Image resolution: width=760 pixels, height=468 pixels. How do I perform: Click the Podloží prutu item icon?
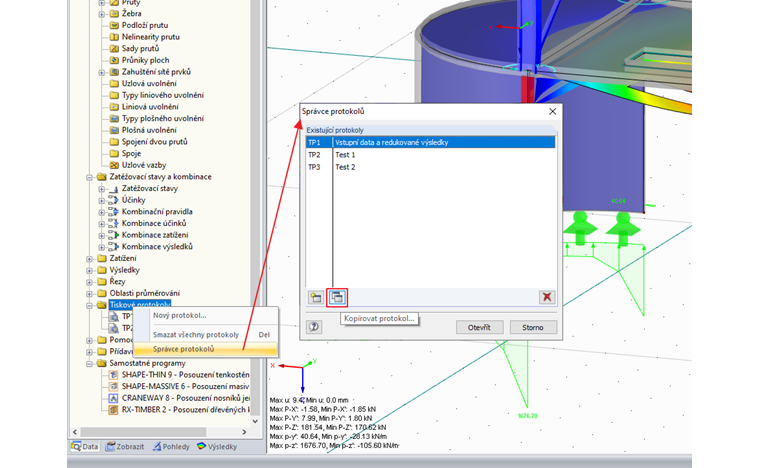point(114,25)
